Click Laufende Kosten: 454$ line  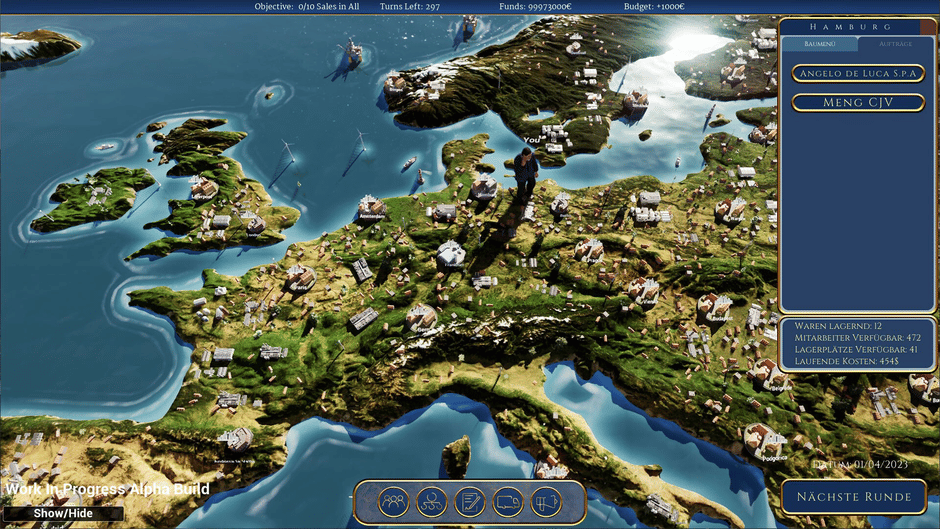[846, 361]
